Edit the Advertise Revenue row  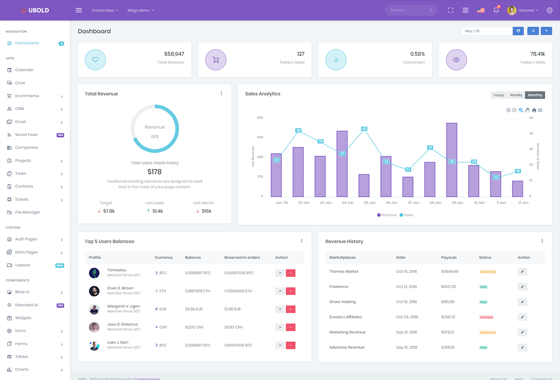tap(522, 348)
